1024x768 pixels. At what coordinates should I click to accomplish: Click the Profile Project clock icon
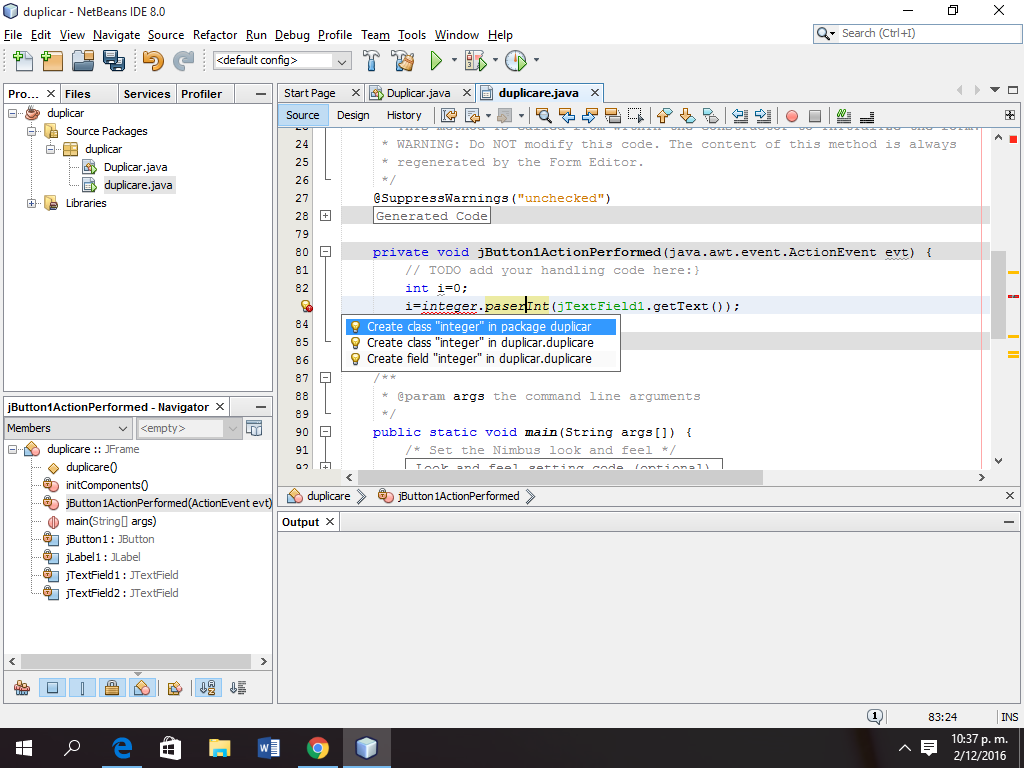point(516,61)
